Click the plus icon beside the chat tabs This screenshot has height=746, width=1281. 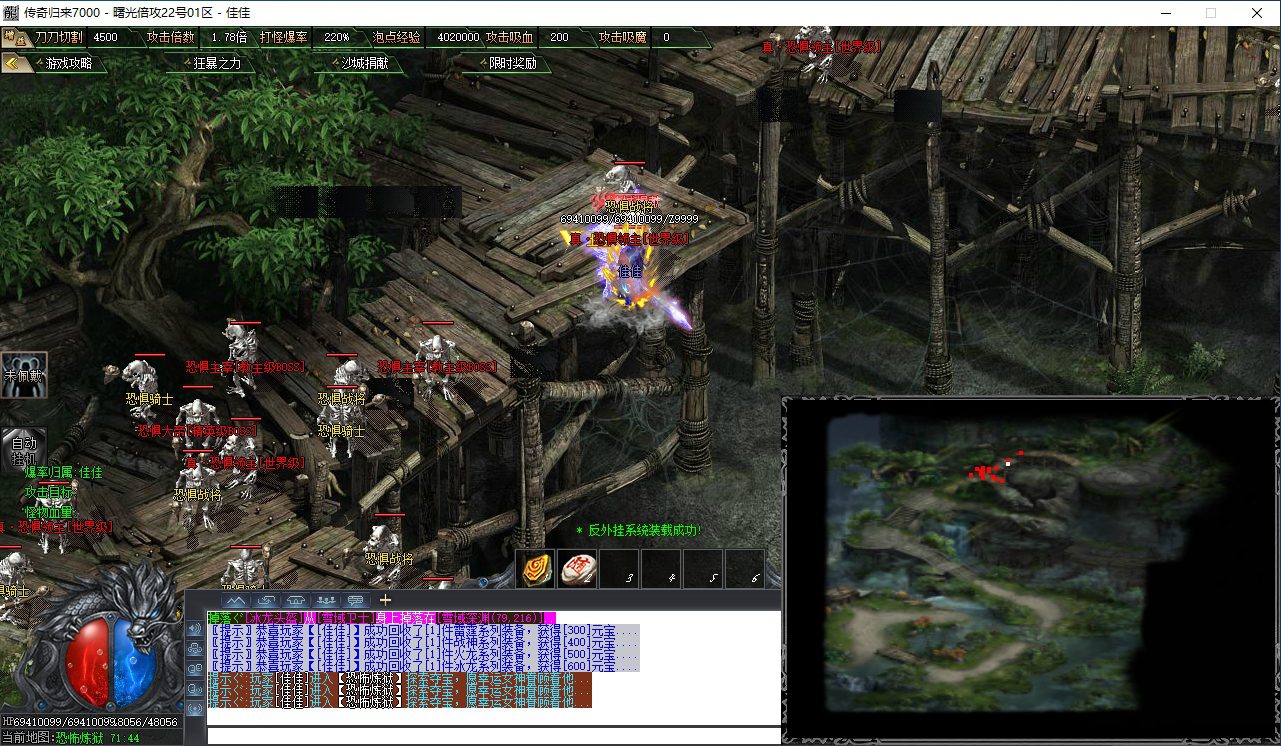tap(386, 600)
